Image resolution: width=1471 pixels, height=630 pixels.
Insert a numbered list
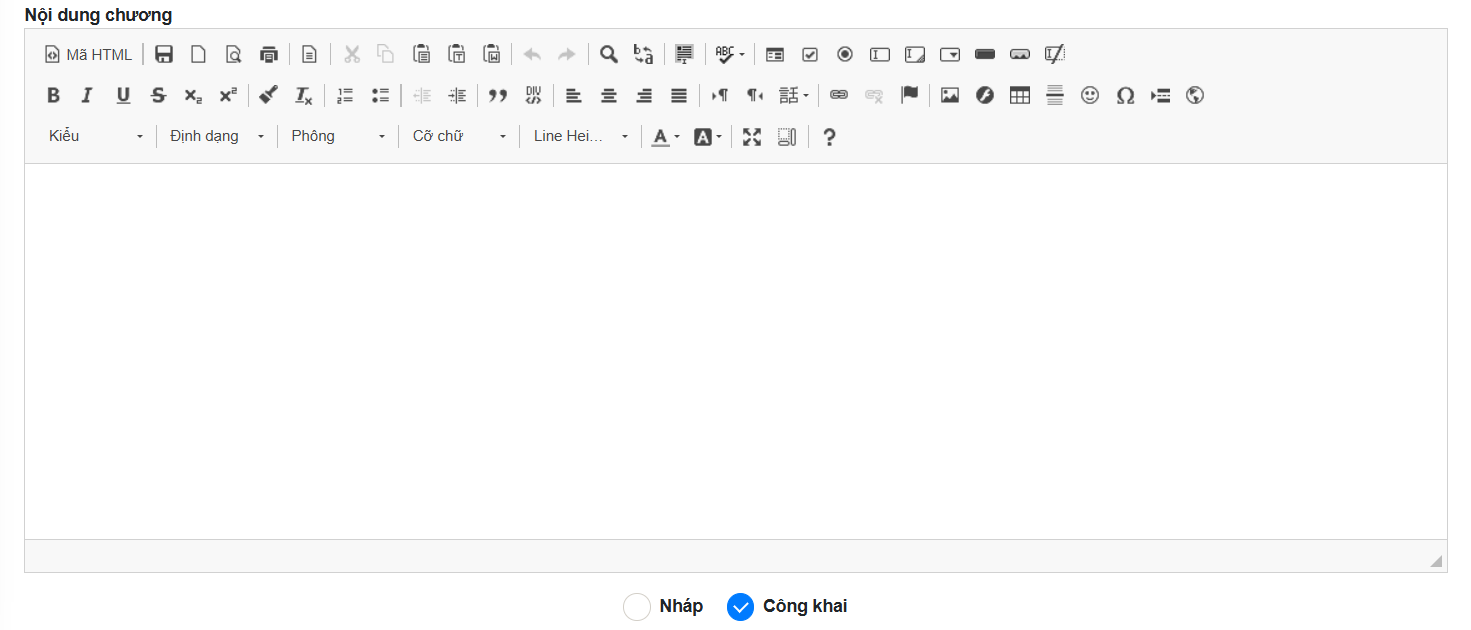pyautogui.click(x=345, y=95)
